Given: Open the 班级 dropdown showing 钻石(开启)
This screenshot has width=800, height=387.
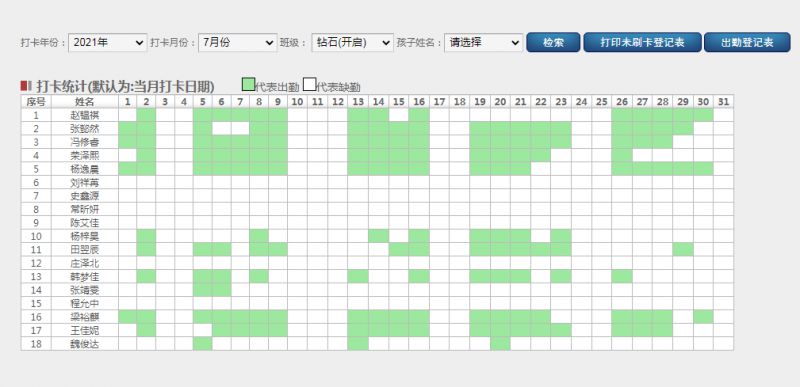Looking at the screenshot, I should 353,43.
